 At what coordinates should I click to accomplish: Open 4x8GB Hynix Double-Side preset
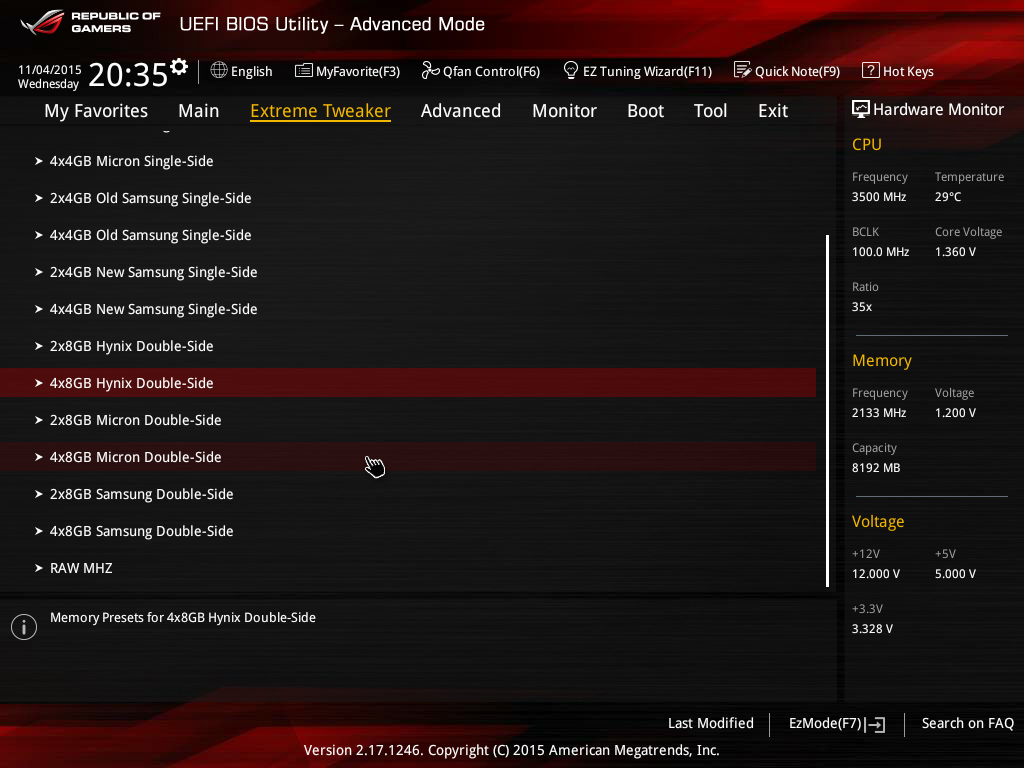pos(408,383)
